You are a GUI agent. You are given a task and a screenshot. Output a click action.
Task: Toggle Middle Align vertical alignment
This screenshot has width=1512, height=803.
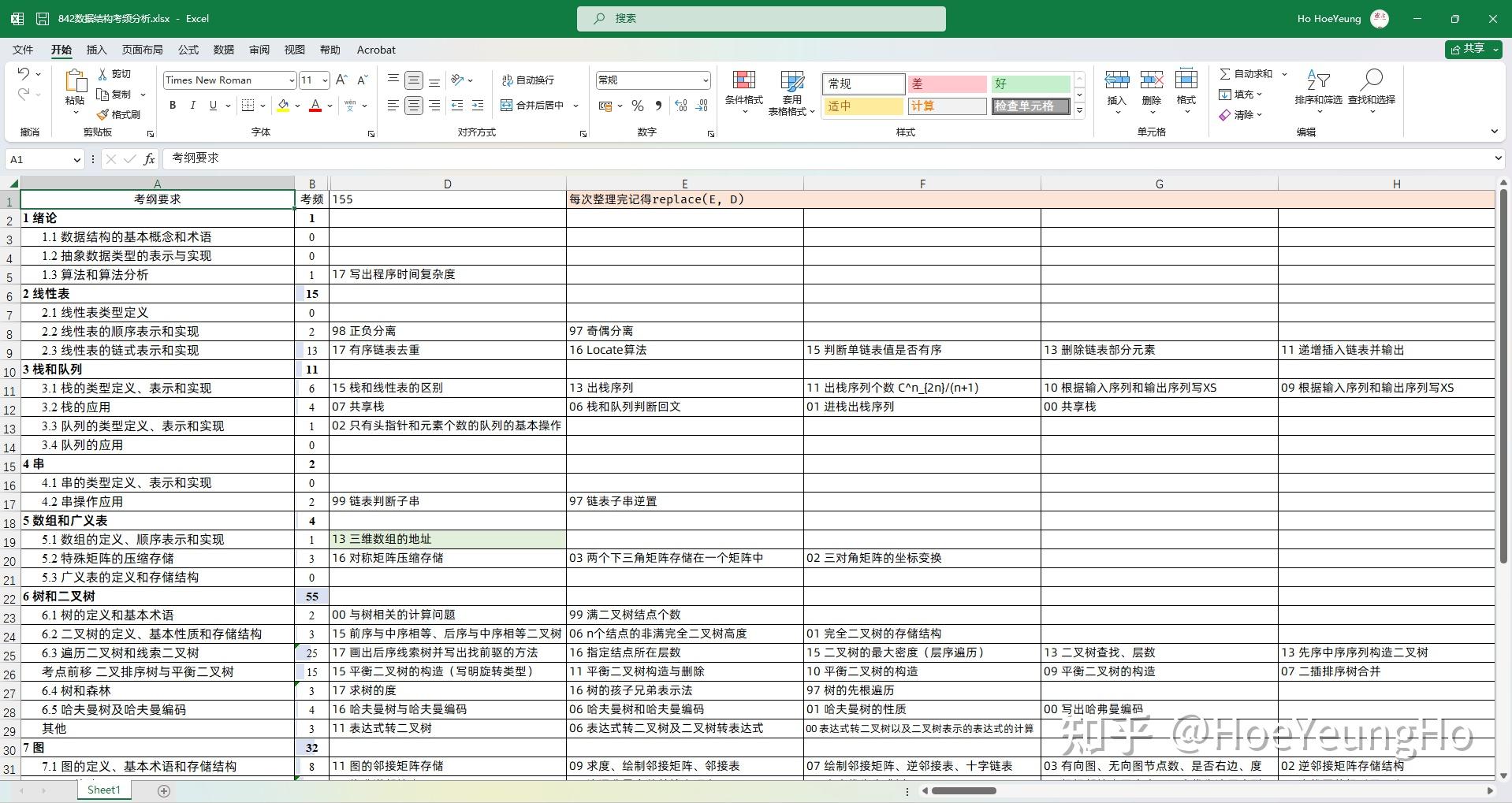point(414,80)
